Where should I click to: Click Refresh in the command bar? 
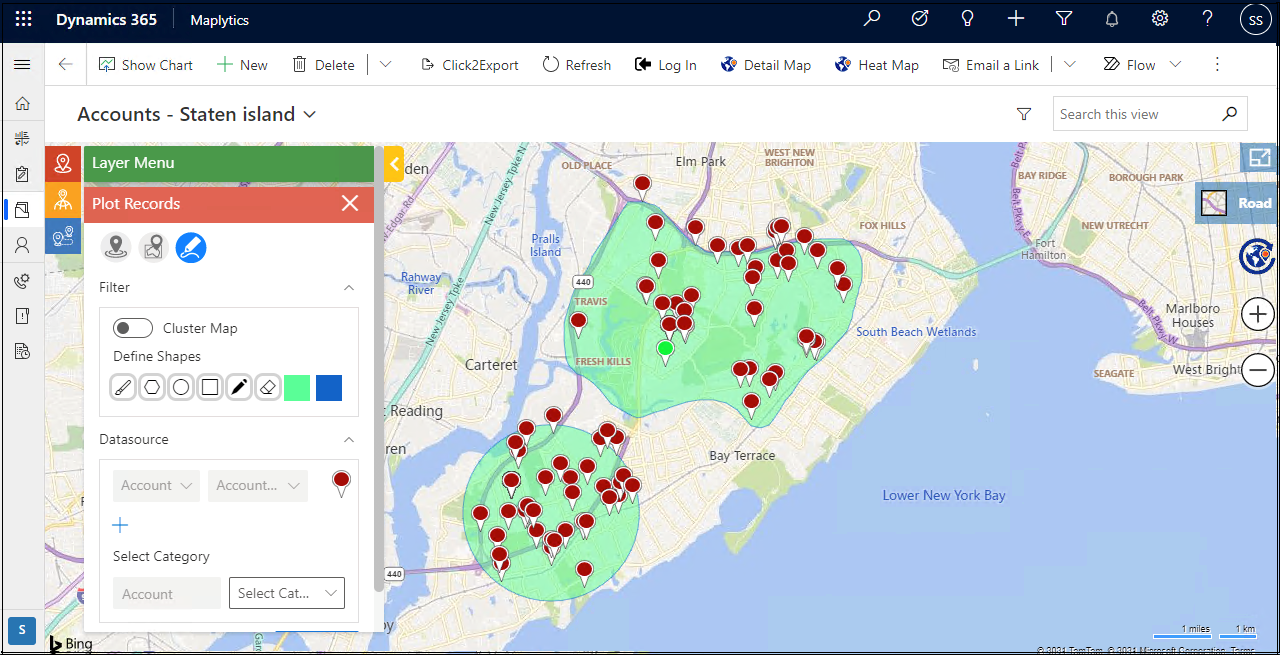577,64
